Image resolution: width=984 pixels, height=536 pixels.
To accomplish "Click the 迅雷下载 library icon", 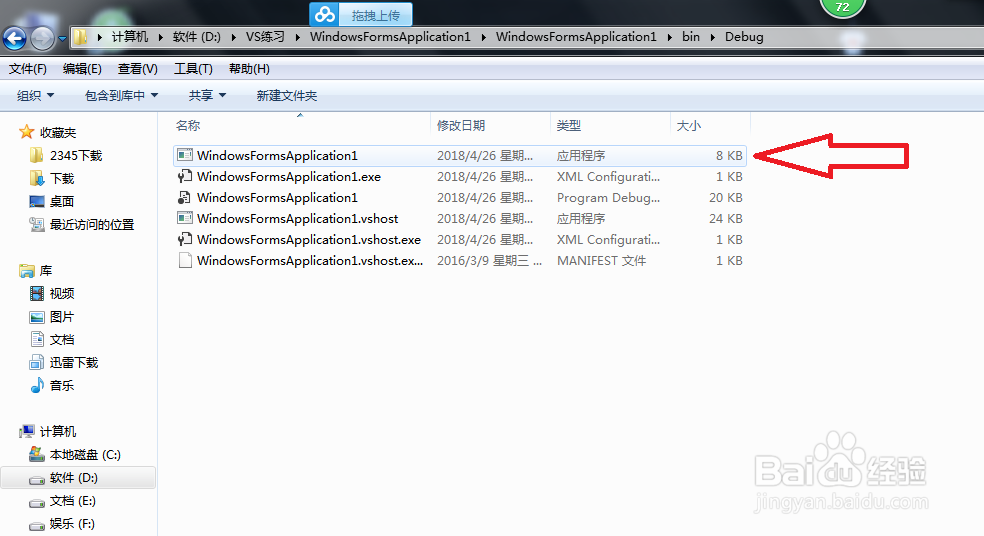I will [x=37, y=362].
